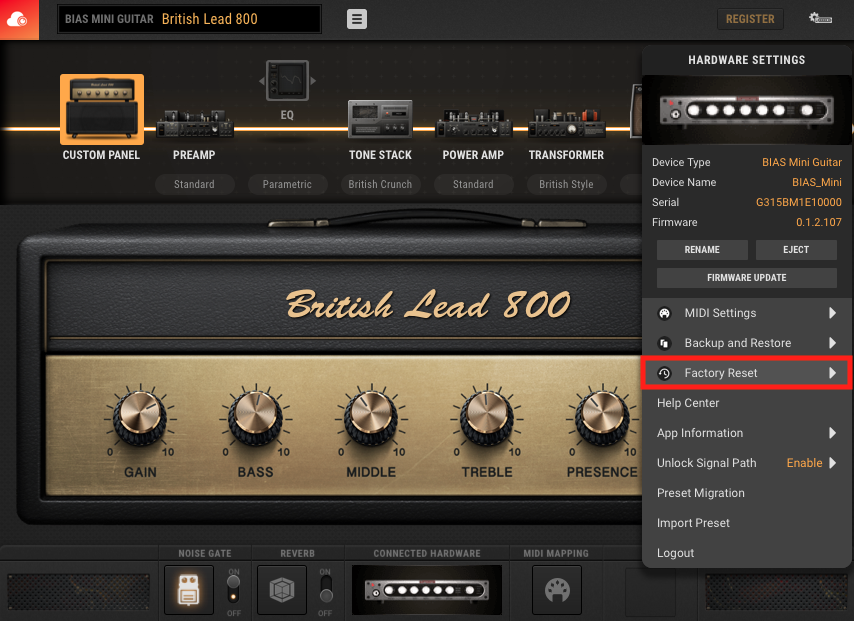The width and height of the screenshot is (854, 621).
Task: Select the Custom Panel amp icon
Action: tap(102, 109)
